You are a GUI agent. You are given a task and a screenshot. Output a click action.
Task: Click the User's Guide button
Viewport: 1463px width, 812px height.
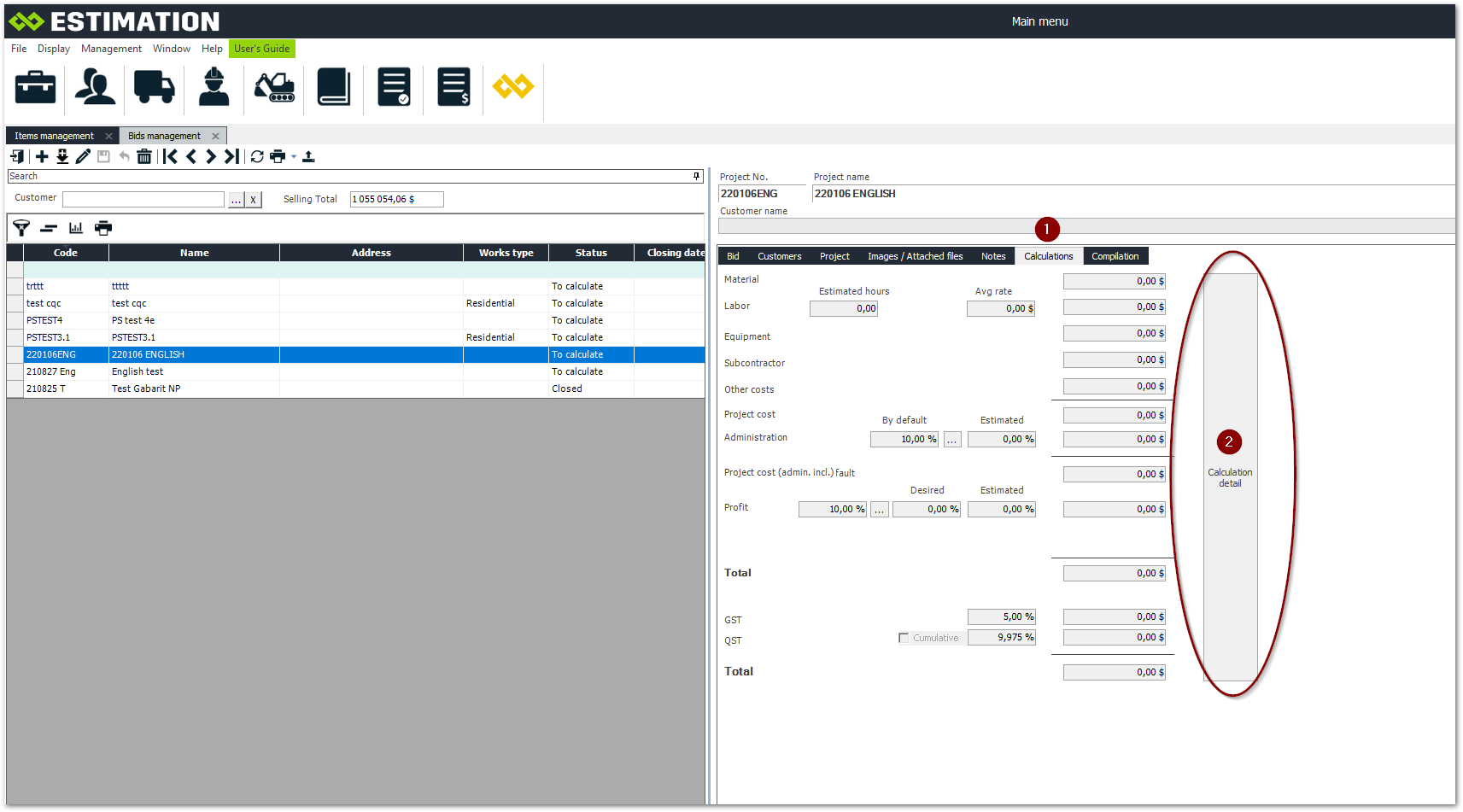tap(261, 49)
